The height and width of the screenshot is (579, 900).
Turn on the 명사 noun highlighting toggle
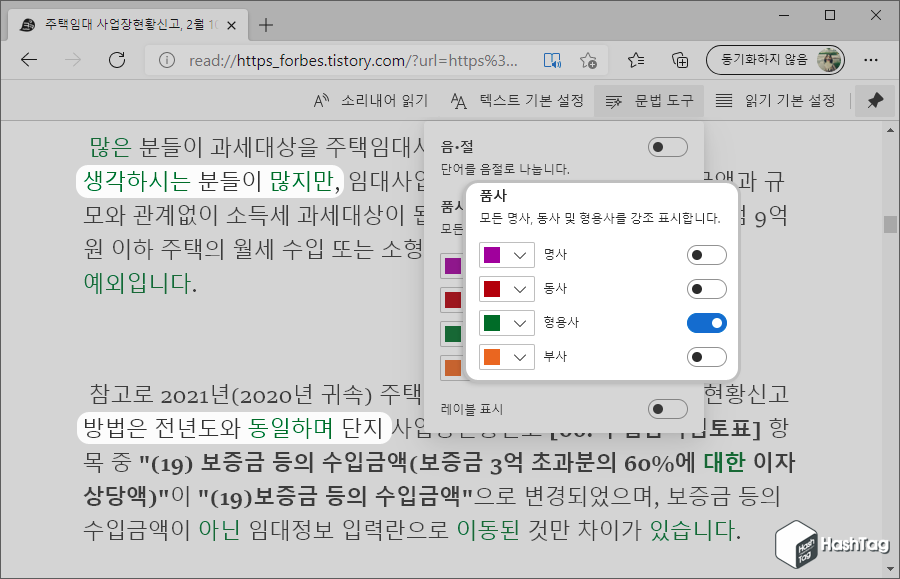pyautogui.click(x=707, y=254)
